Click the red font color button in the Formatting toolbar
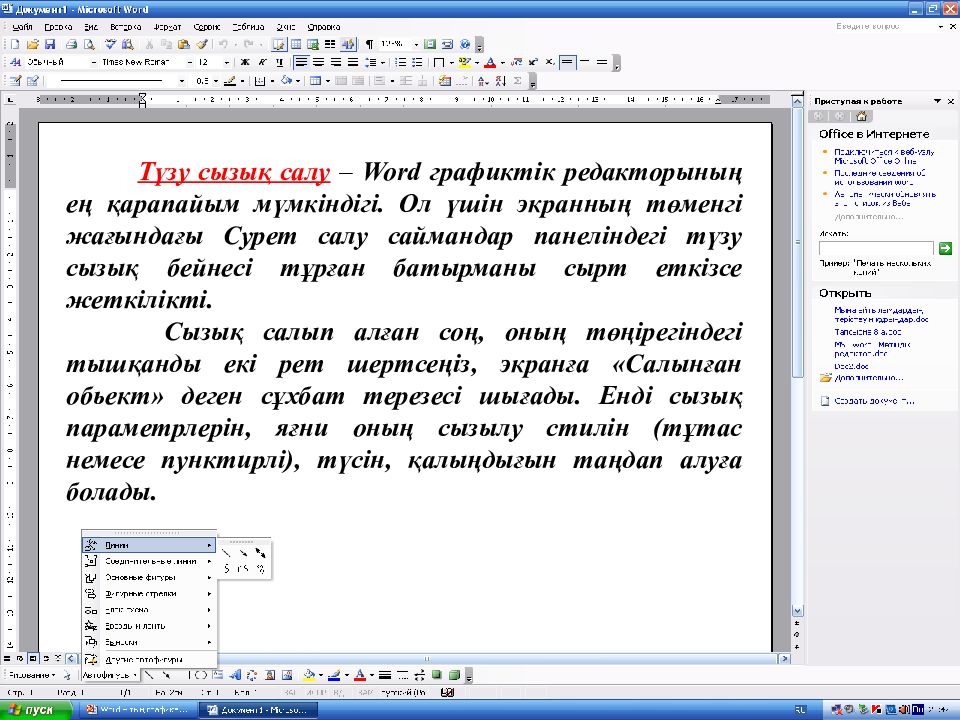Image resolution: width=960 pixels, height=720 pixels. pyautogui.click(x=490, y=62)
